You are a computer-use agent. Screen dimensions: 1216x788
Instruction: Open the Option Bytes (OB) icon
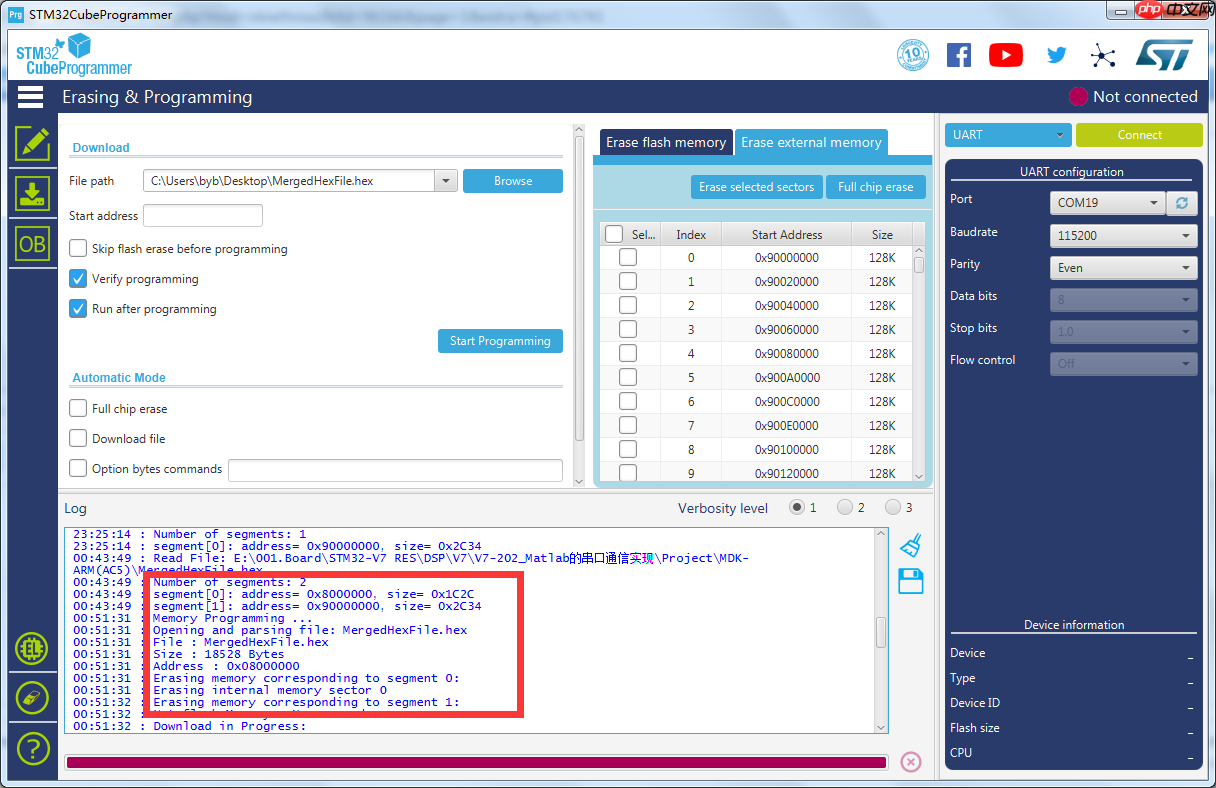click(32, 244)
